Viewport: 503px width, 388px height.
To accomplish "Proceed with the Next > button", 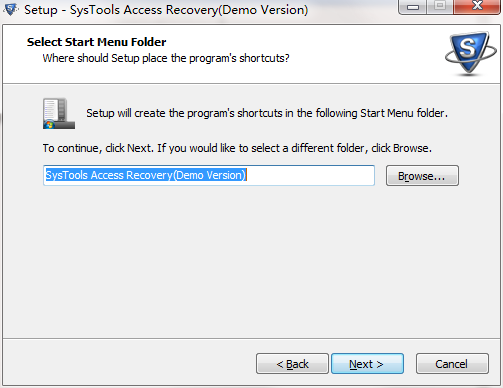I will coord(367,364).
